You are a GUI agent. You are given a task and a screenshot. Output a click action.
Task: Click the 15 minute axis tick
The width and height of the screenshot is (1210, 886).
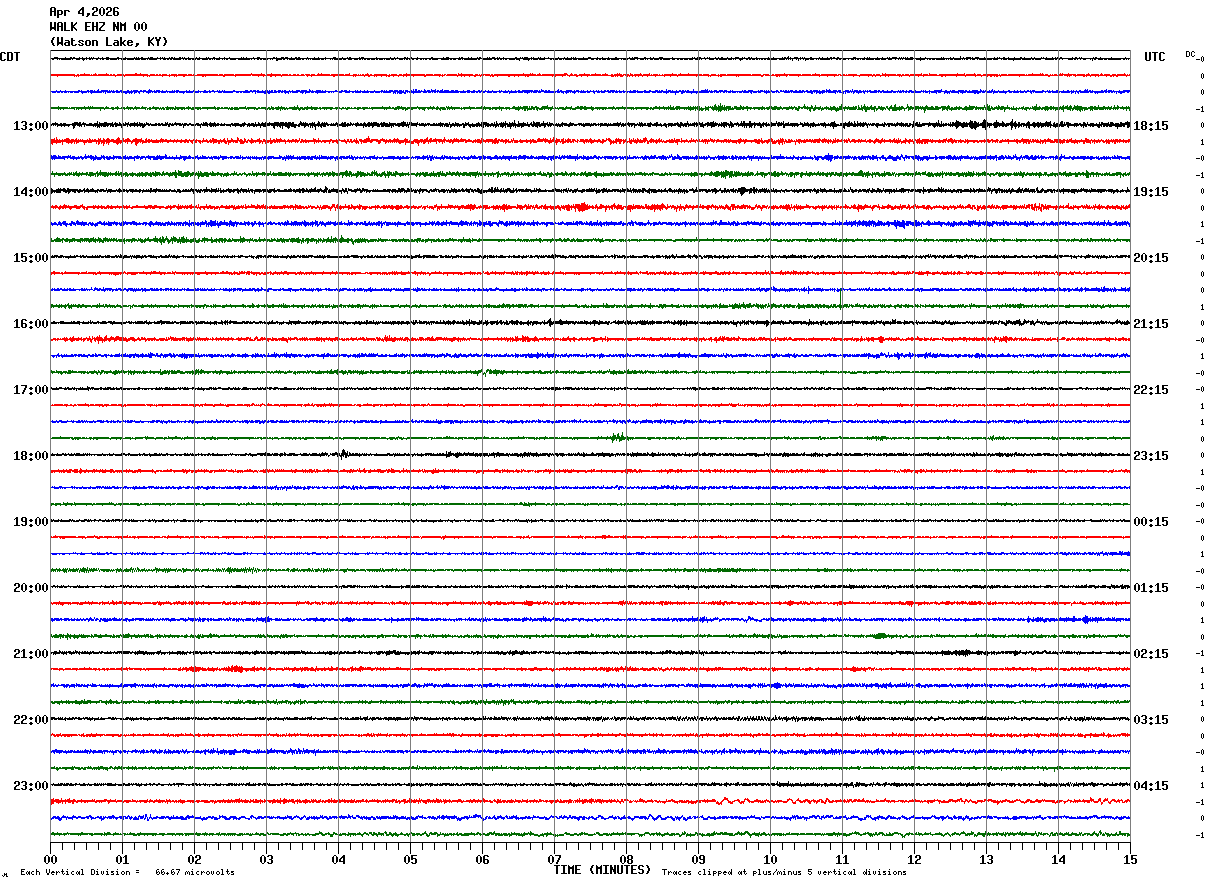(x=1130, y=859)
